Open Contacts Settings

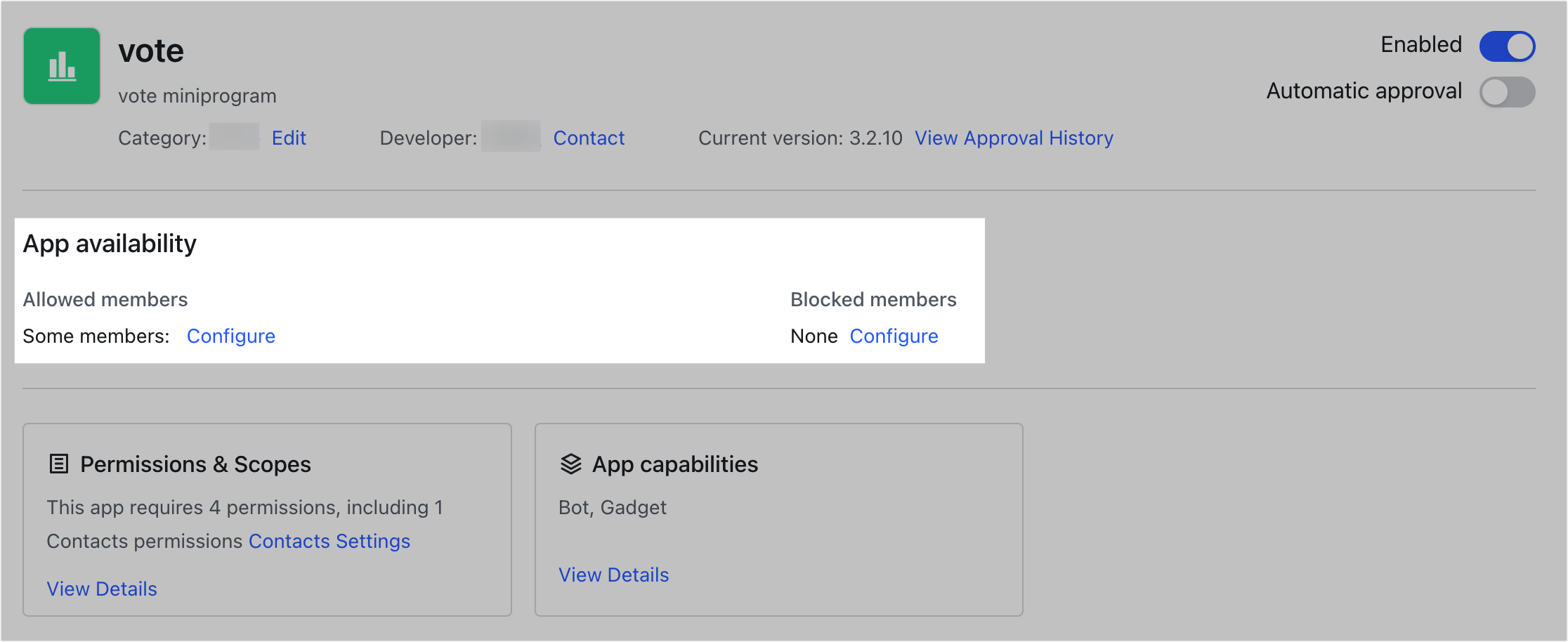pyautogui.click(x=329, y=541)
